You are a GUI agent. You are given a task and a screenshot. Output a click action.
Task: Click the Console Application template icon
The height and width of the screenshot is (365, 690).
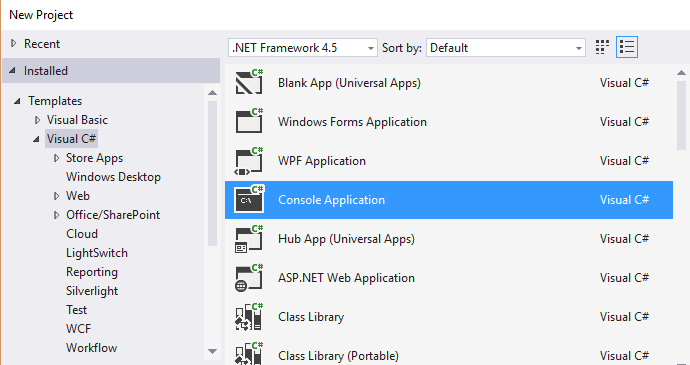coord(249,199)
